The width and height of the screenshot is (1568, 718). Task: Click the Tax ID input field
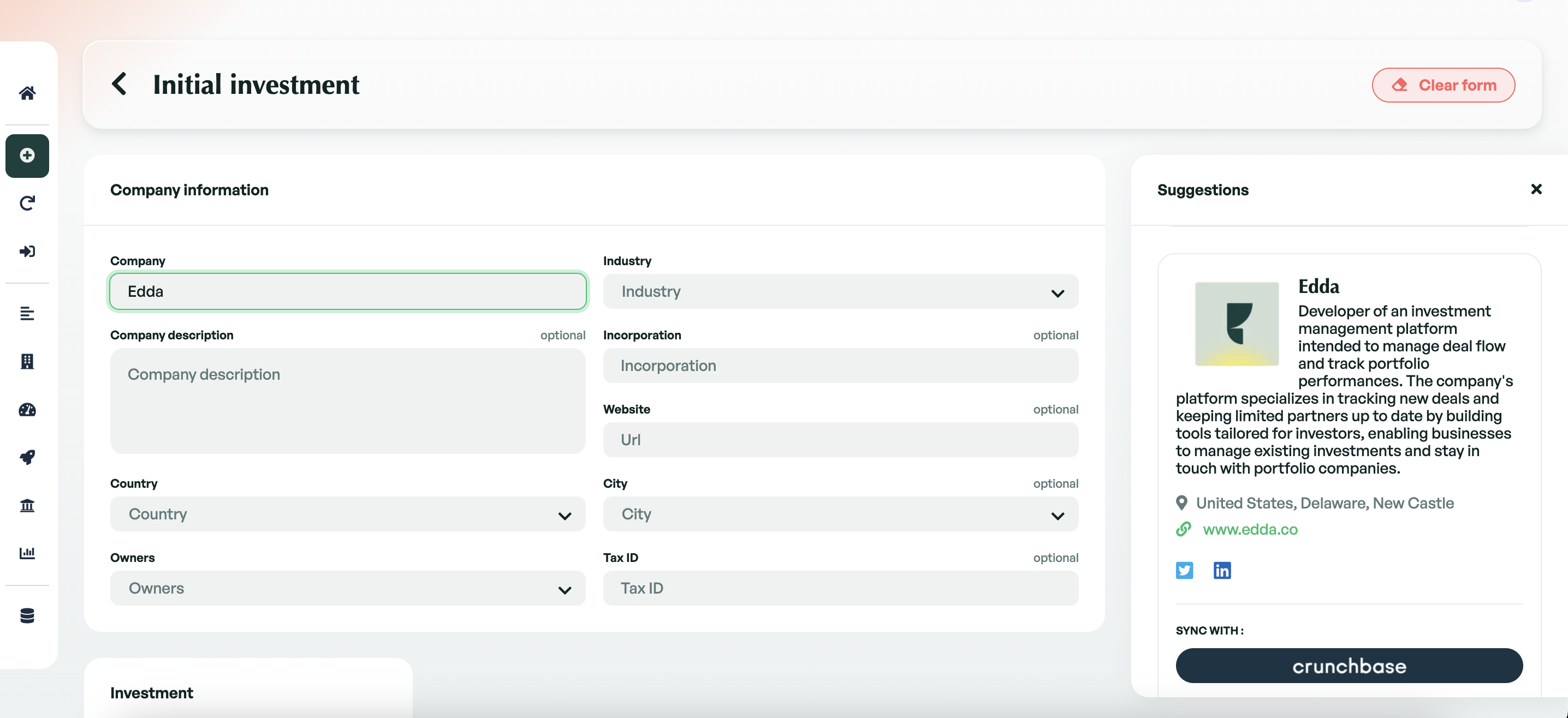(x=840, y=589)
